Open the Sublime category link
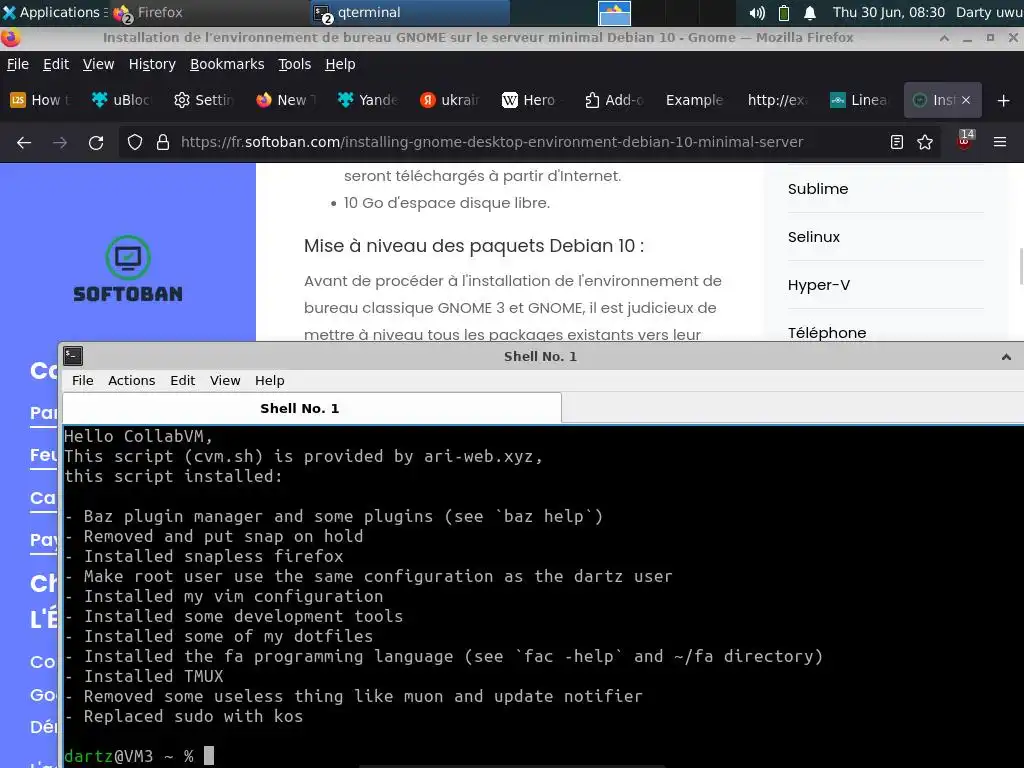Viewport: 1024px width, 768px height. [x=818, y=189]
